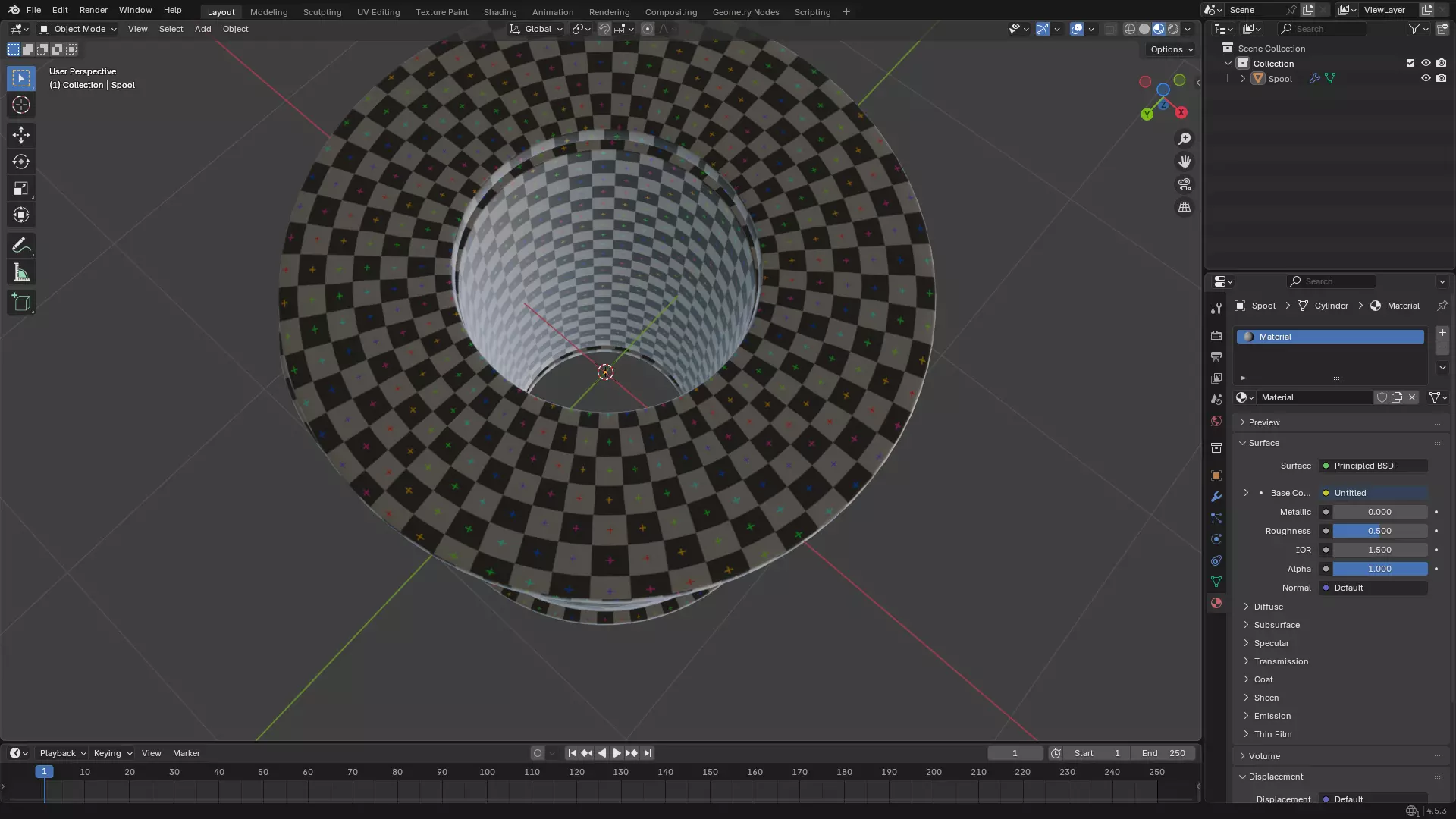The width and height of the screenshot is (1456, 819).
Task: Toggle camera view gizmo icon
Action: (x=1185, y=184)
